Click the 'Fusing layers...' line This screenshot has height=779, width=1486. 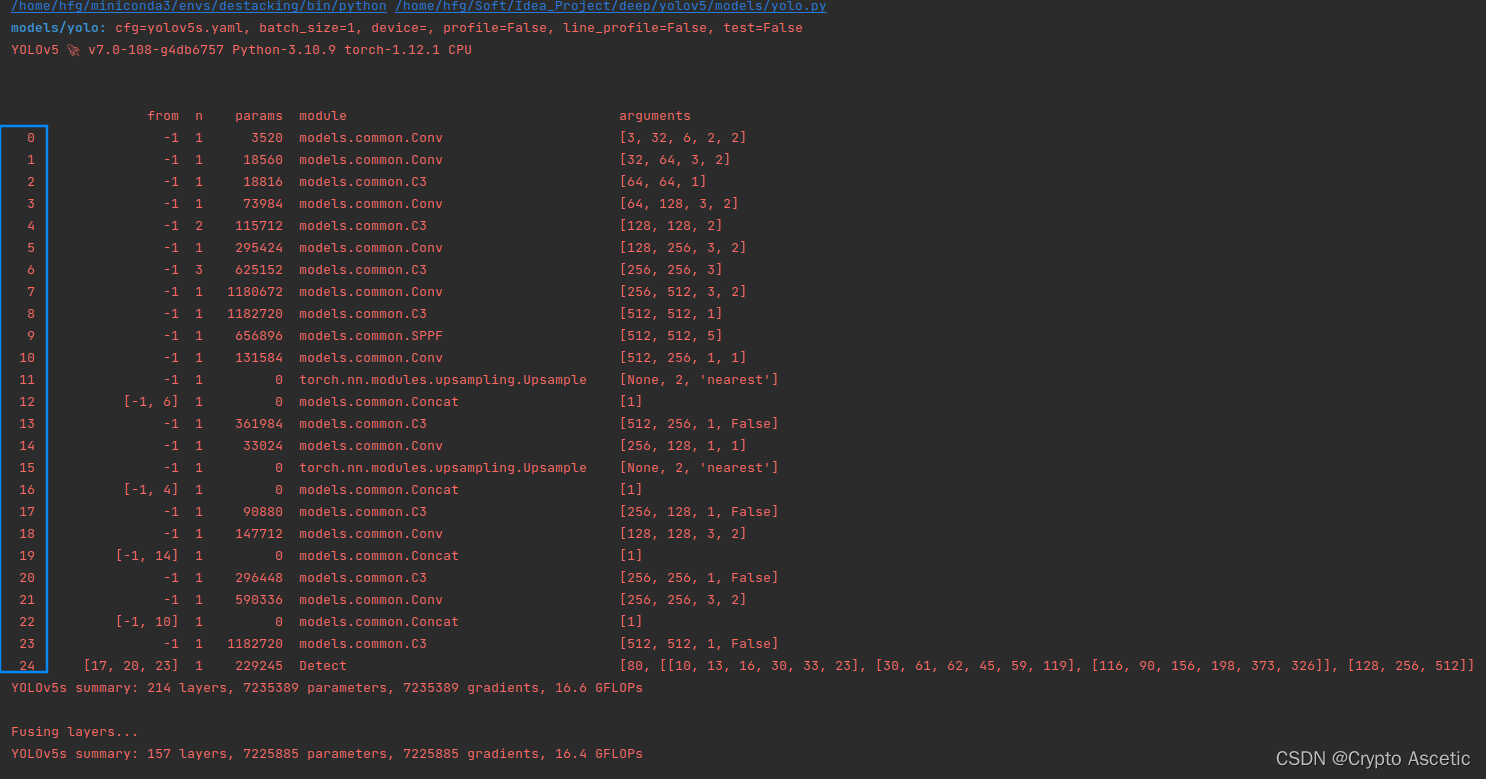(x=75, y=732)
